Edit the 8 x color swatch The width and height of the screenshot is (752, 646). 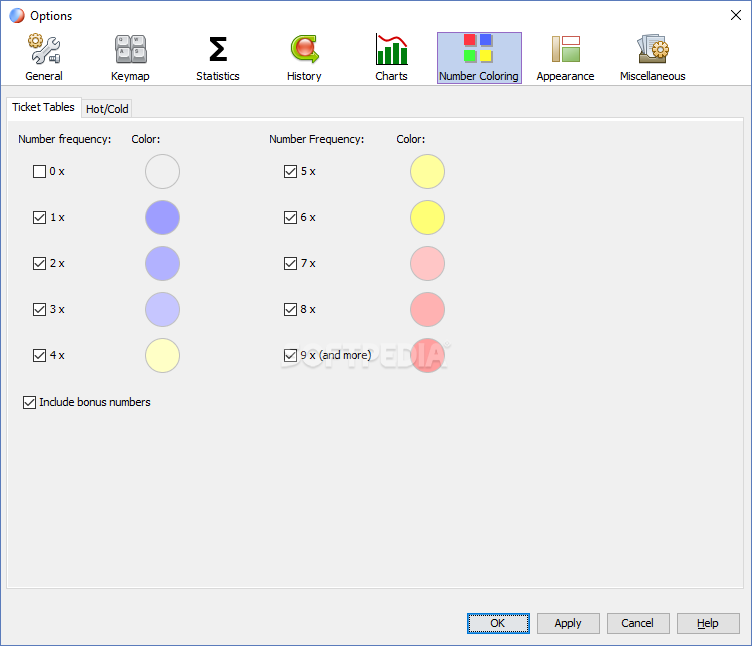427,309
